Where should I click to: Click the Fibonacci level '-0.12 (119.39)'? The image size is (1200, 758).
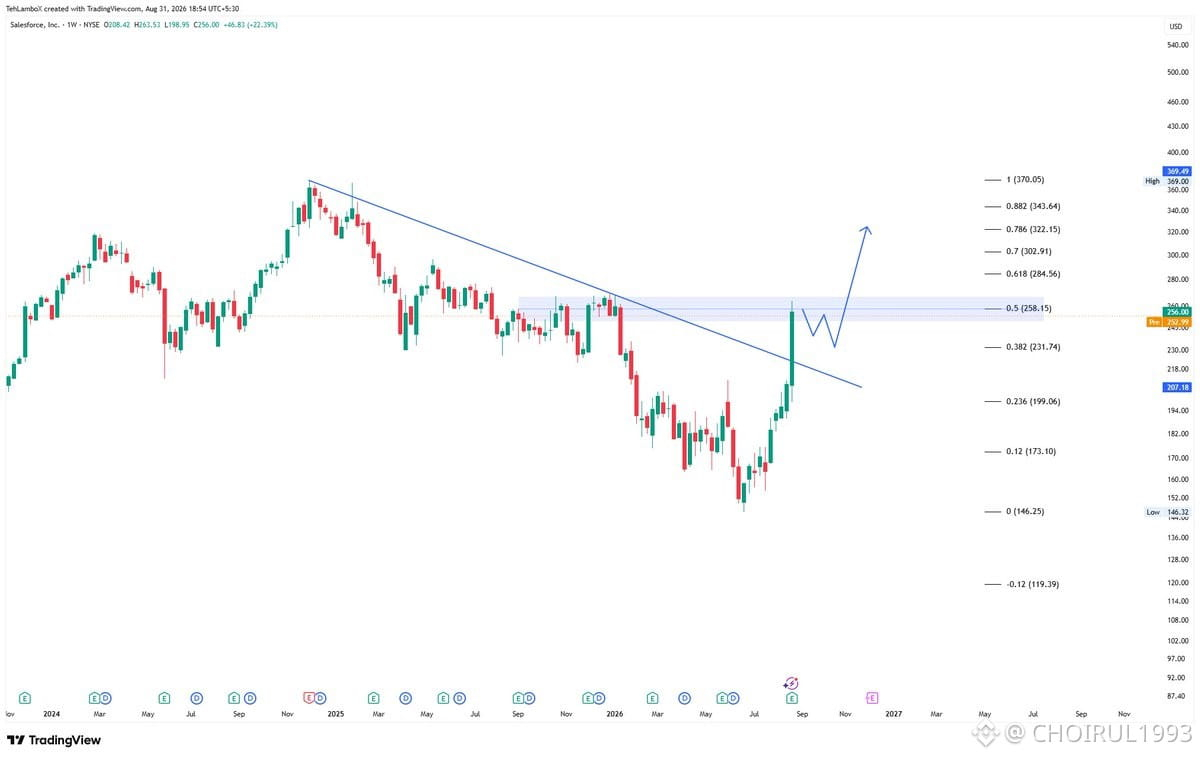[1033, 584]
